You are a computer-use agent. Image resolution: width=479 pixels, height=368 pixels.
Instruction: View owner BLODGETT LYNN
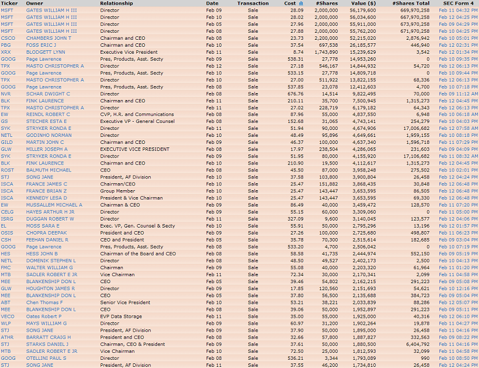[x=45, y=52]
